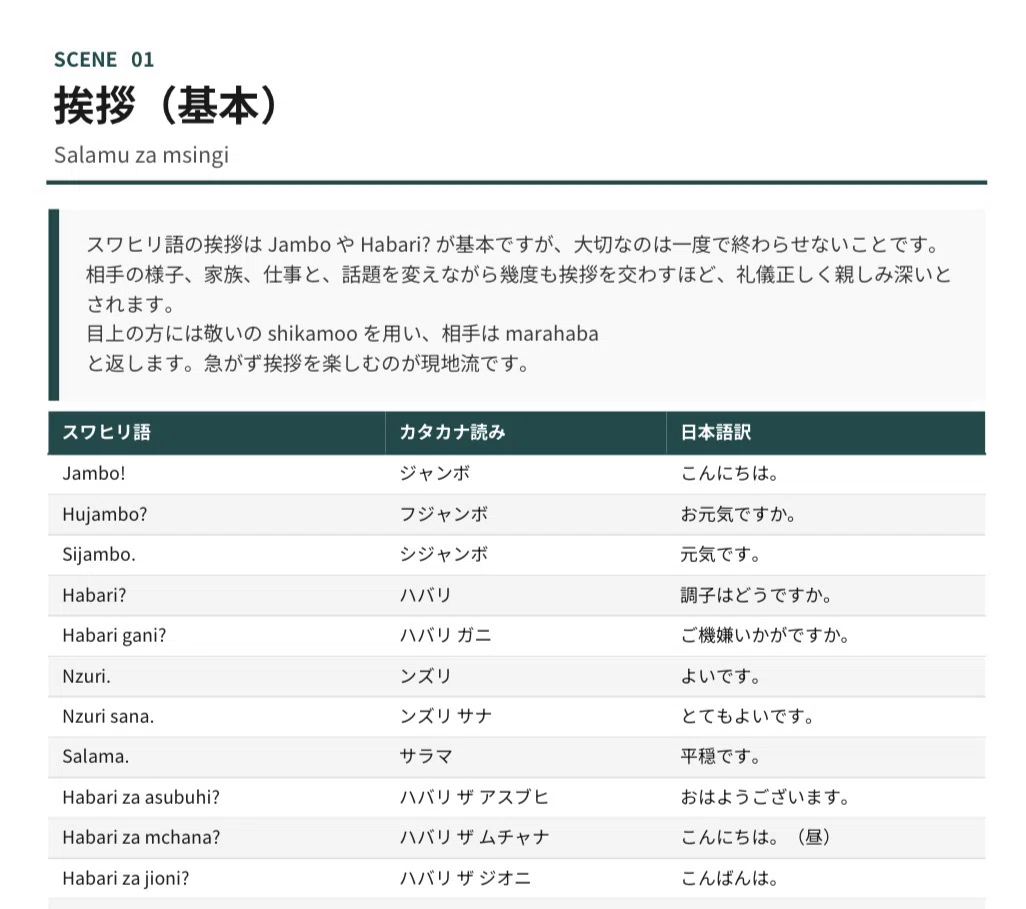Click the Nzuri. table cell

click(217, 676)
